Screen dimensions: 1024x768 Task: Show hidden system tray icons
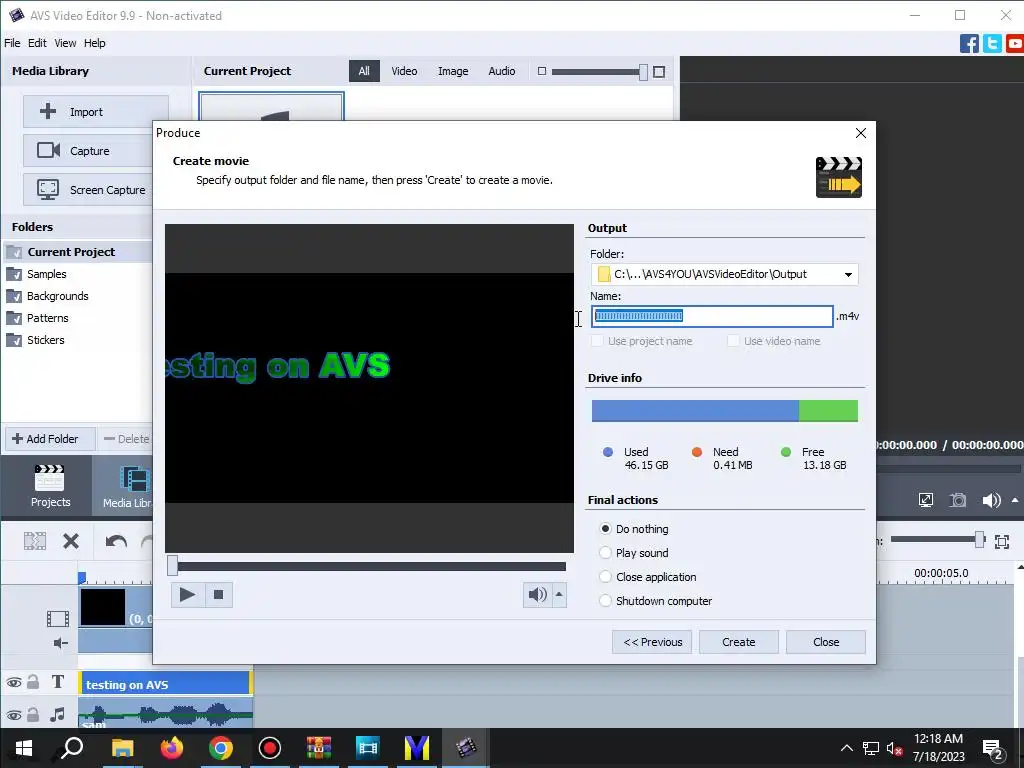pyautogui.click(x=846, y=748)
